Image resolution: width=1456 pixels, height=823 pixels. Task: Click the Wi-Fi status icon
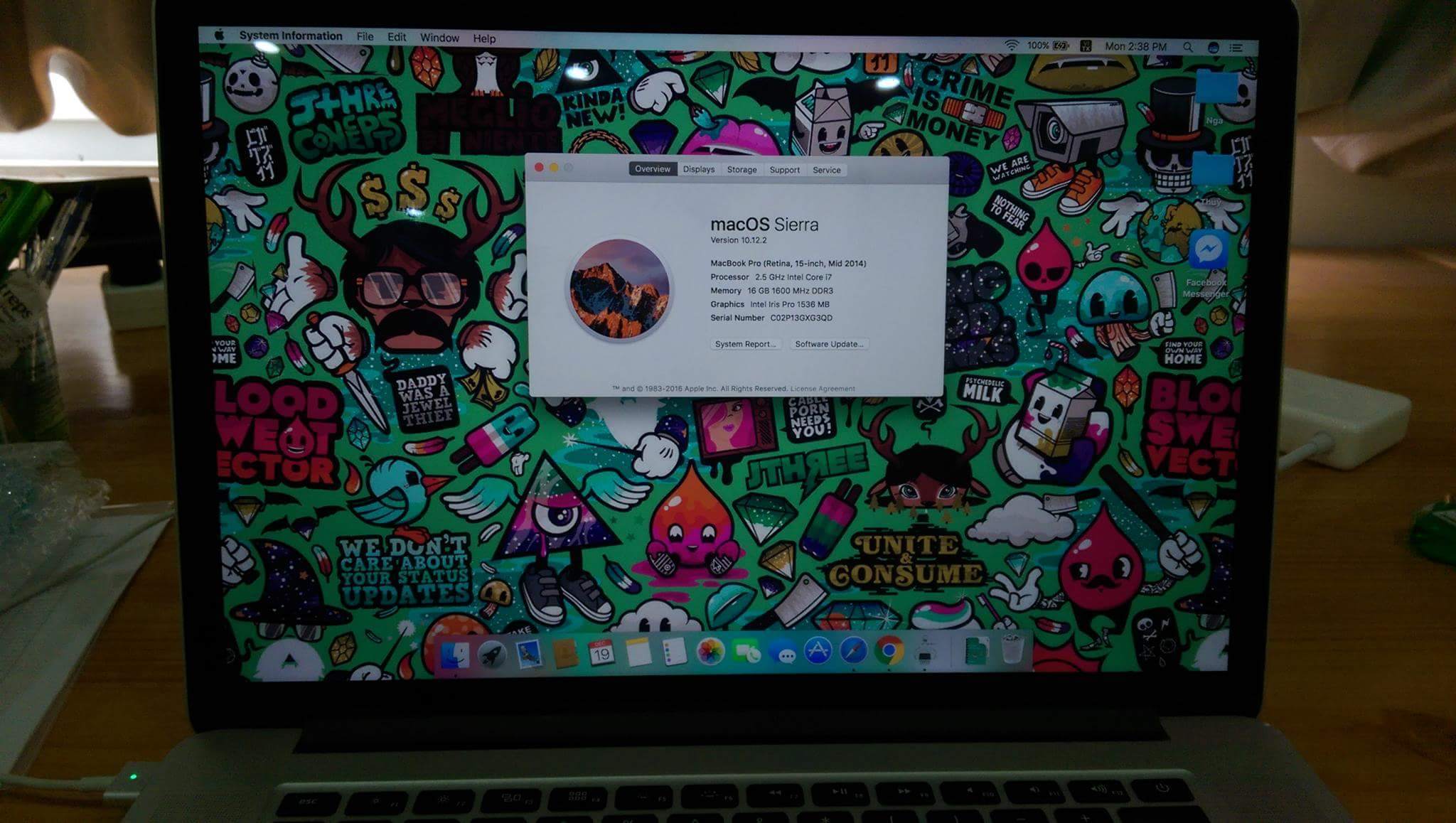point(1011,45)
